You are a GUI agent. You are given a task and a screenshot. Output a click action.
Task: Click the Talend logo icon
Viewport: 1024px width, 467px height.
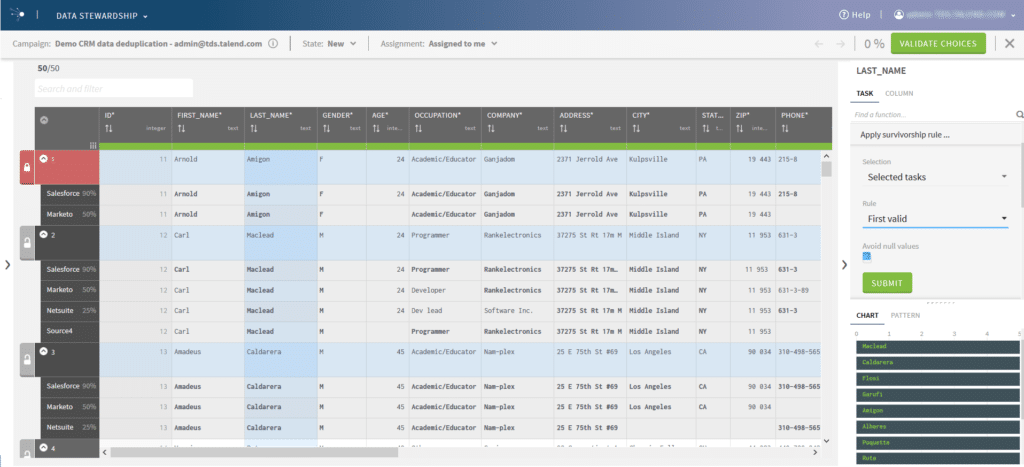point(18,15)
